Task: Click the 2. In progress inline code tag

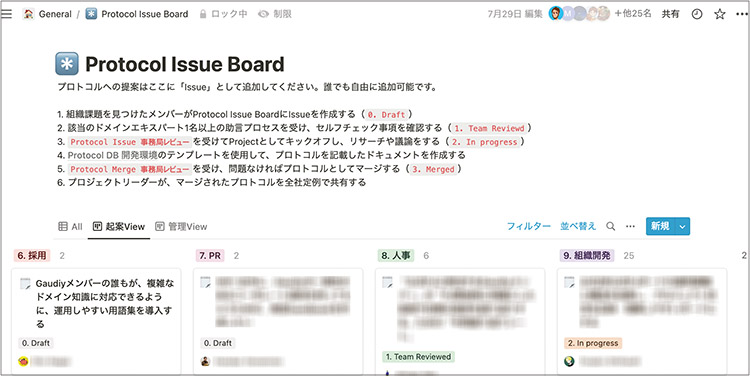Action: point(485,142)
